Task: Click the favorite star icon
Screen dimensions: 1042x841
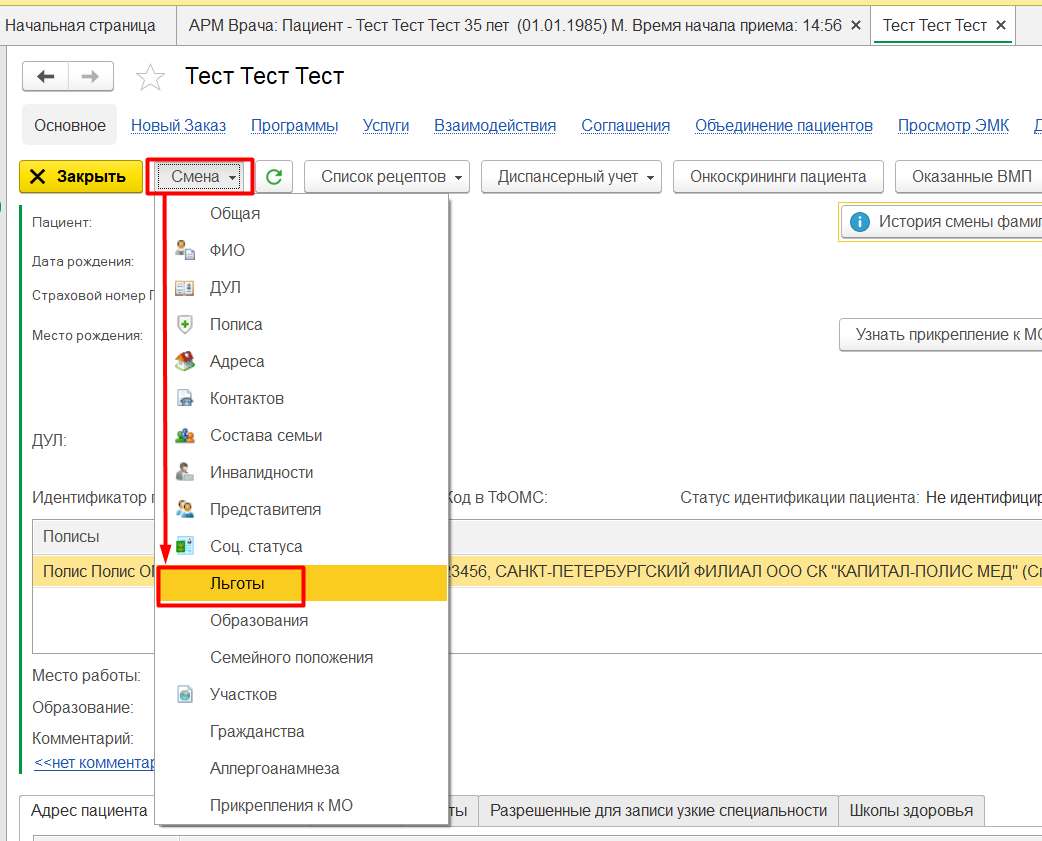Action: point(150,77)
